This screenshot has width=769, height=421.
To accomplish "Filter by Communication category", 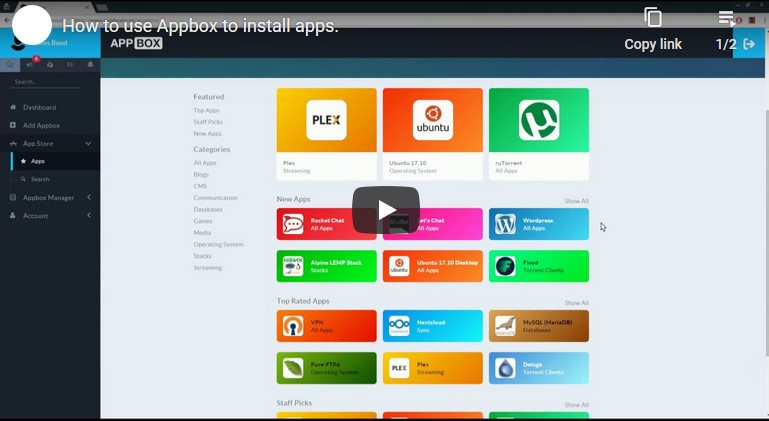I will (x=215, y=198).
